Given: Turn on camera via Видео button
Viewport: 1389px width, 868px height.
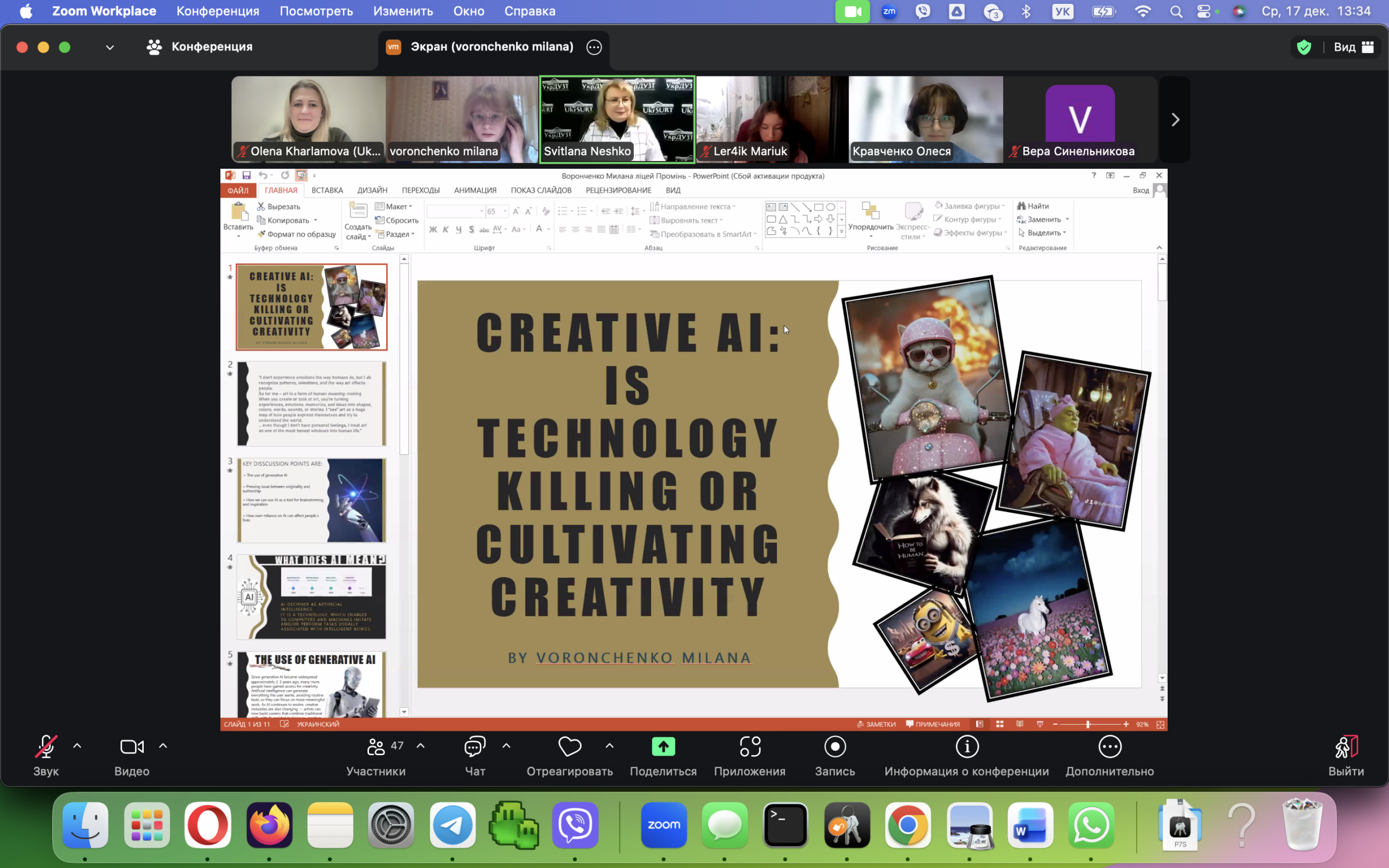Looking at the screenshot, I should click(131, 746).
